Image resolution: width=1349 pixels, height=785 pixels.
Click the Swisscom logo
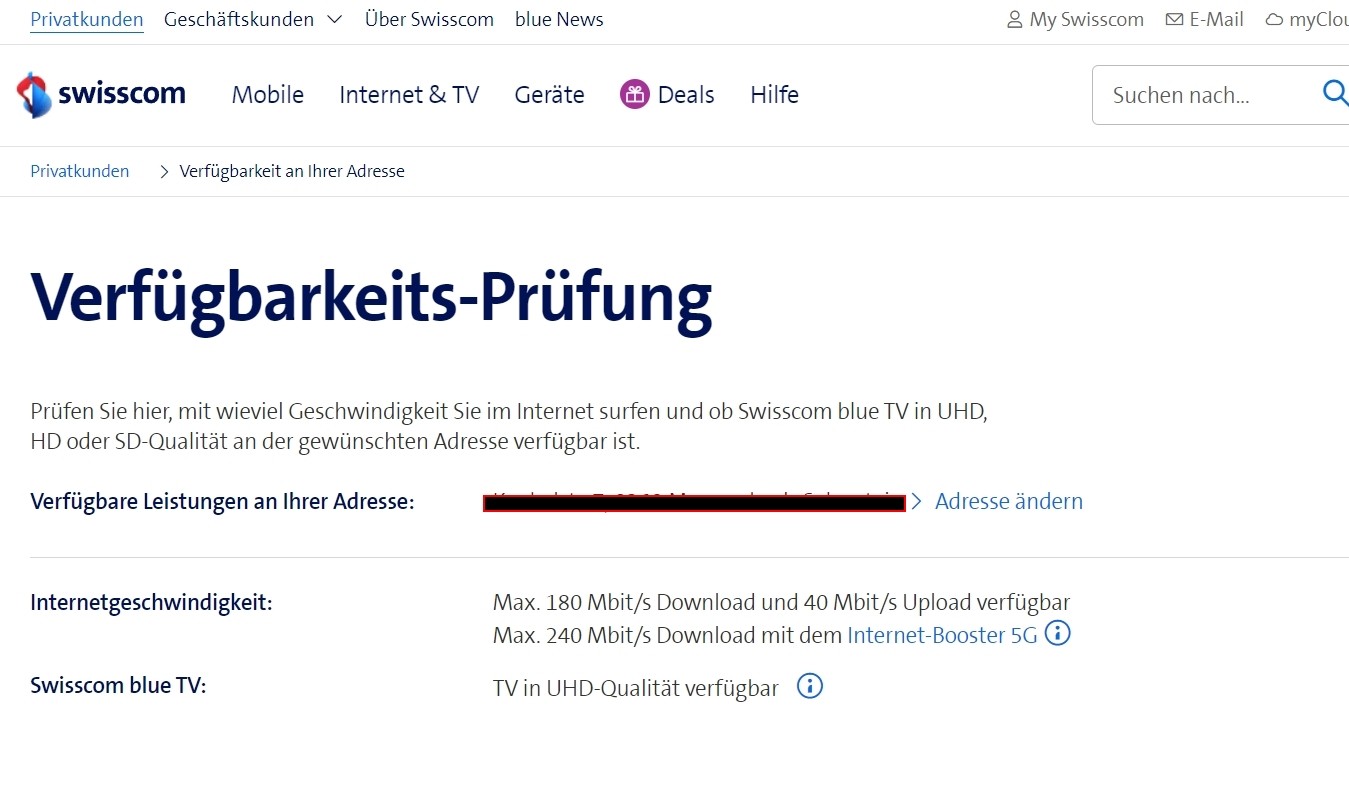pyautogui.click(x=101, y=95)
